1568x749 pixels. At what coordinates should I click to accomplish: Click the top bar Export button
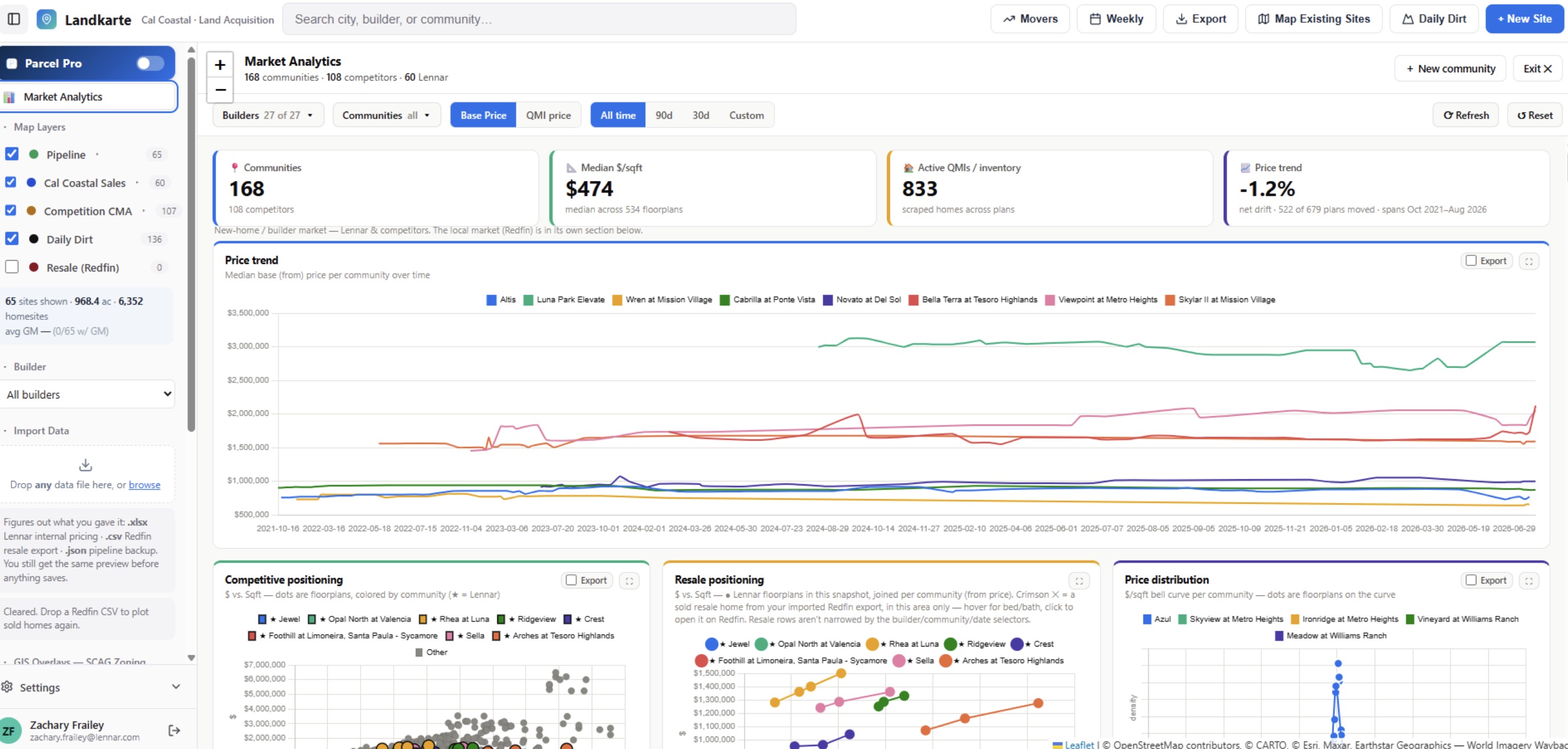1200,19
